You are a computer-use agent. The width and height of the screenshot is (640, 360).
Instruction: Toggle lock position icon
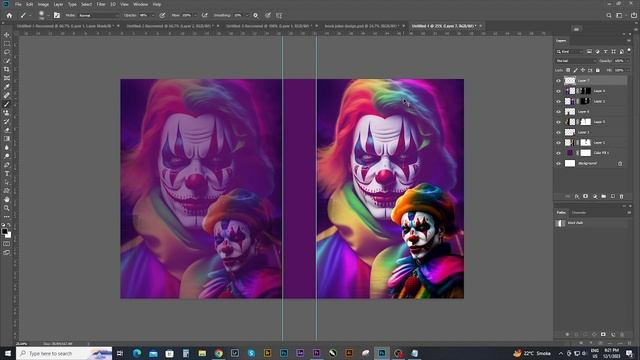tap(583, 70)
